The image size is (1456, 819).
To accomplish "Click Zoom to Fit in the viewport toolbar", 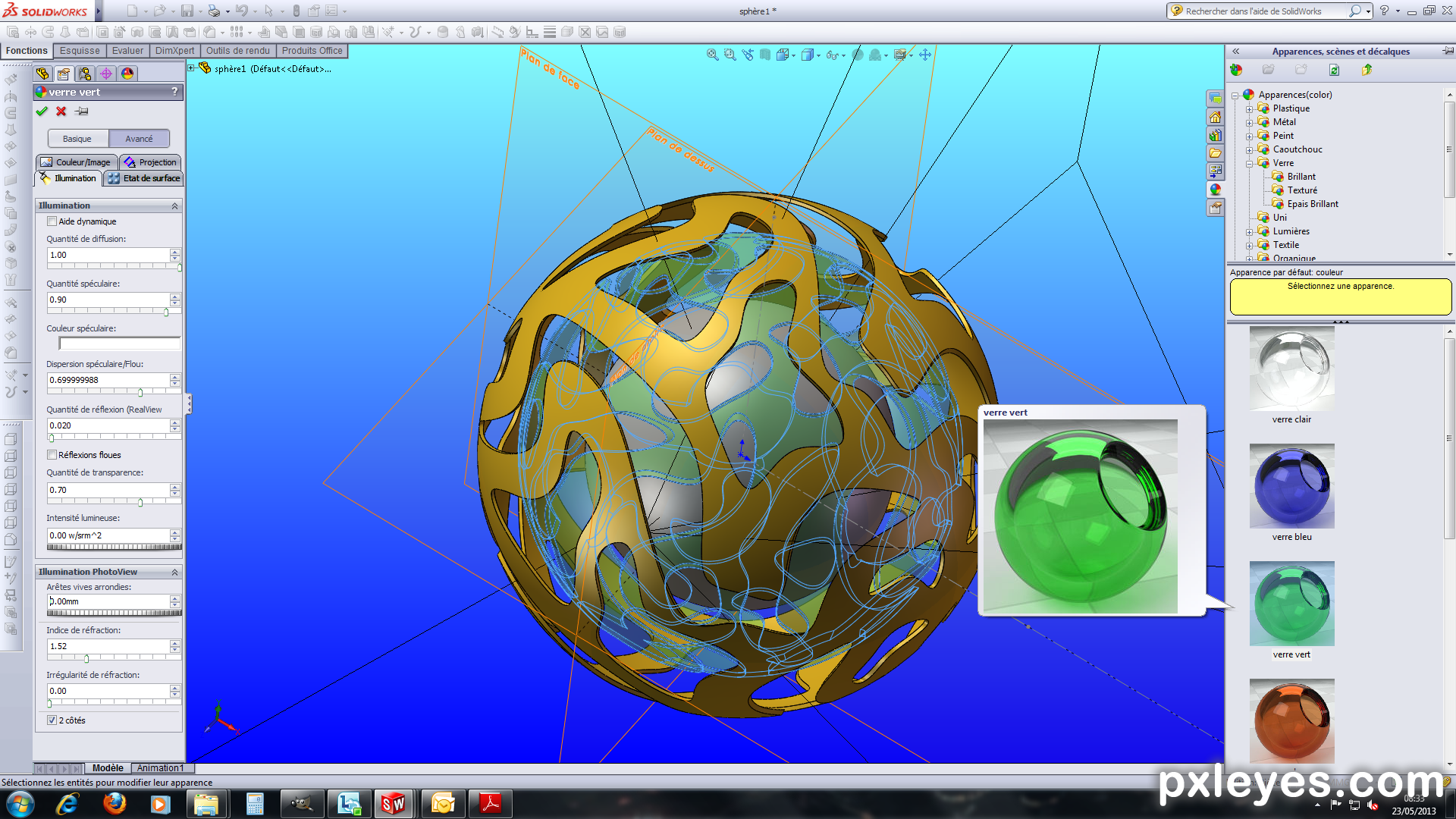I will click(713, 55).
